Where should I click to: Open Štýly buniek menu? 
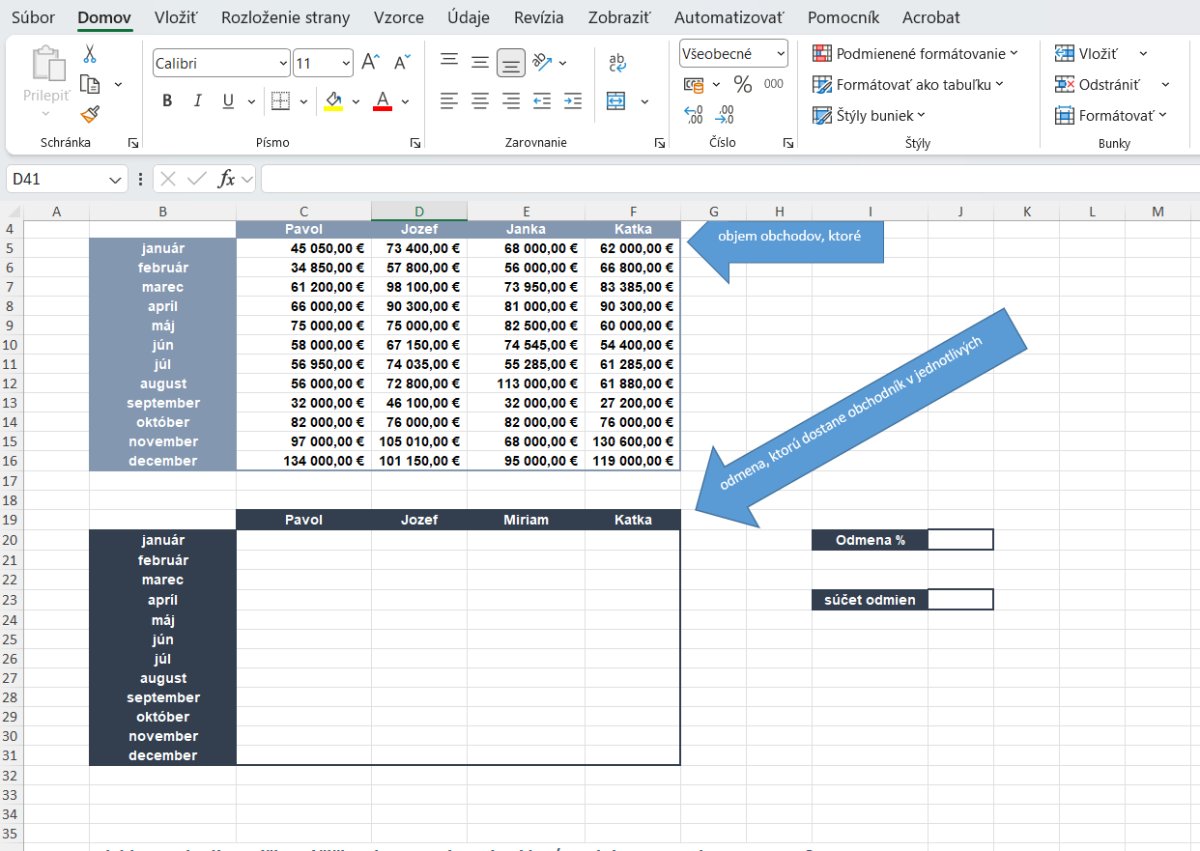869,115
